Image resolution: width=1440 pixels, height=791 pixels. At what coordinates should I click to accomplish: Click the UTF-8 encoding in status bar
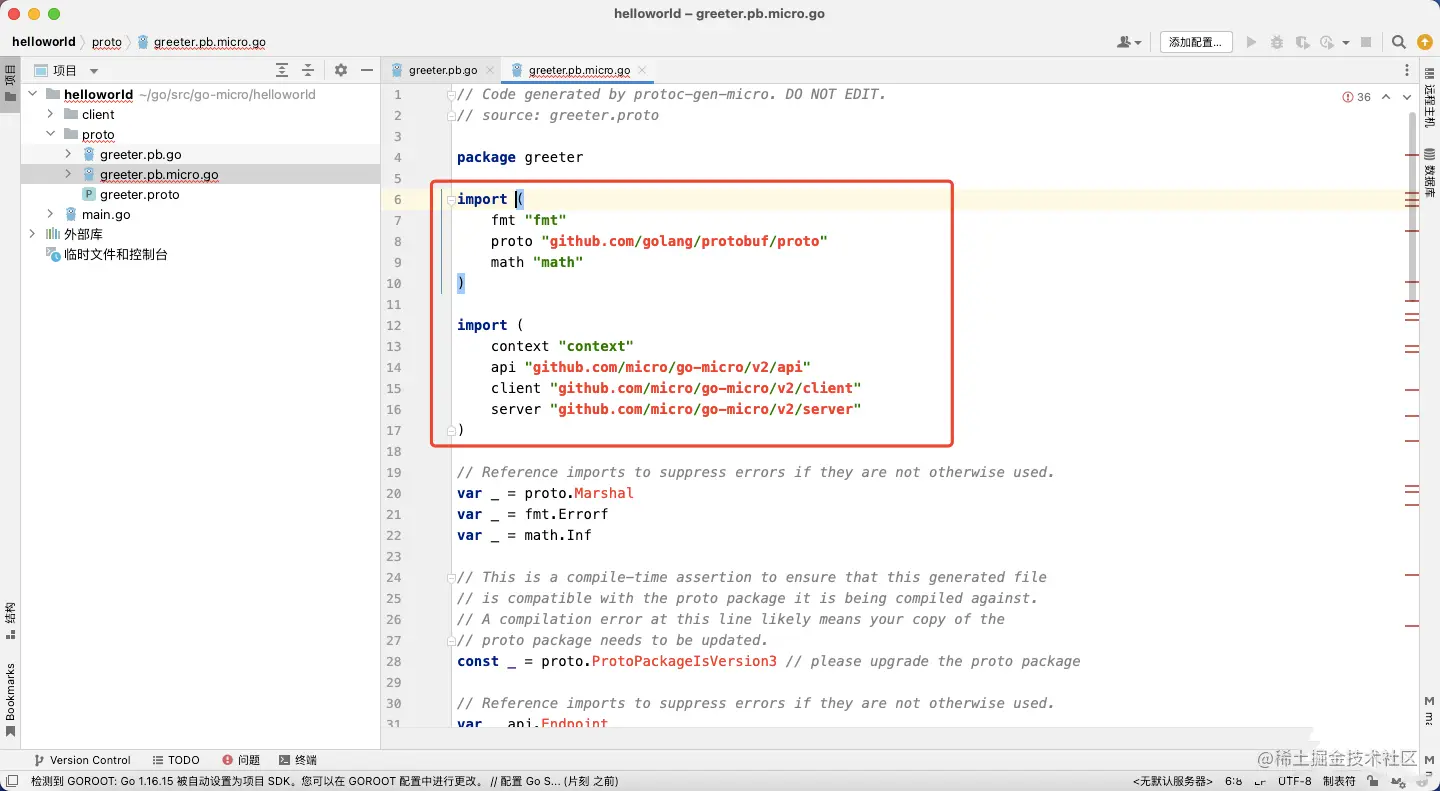pos(1295,781)
